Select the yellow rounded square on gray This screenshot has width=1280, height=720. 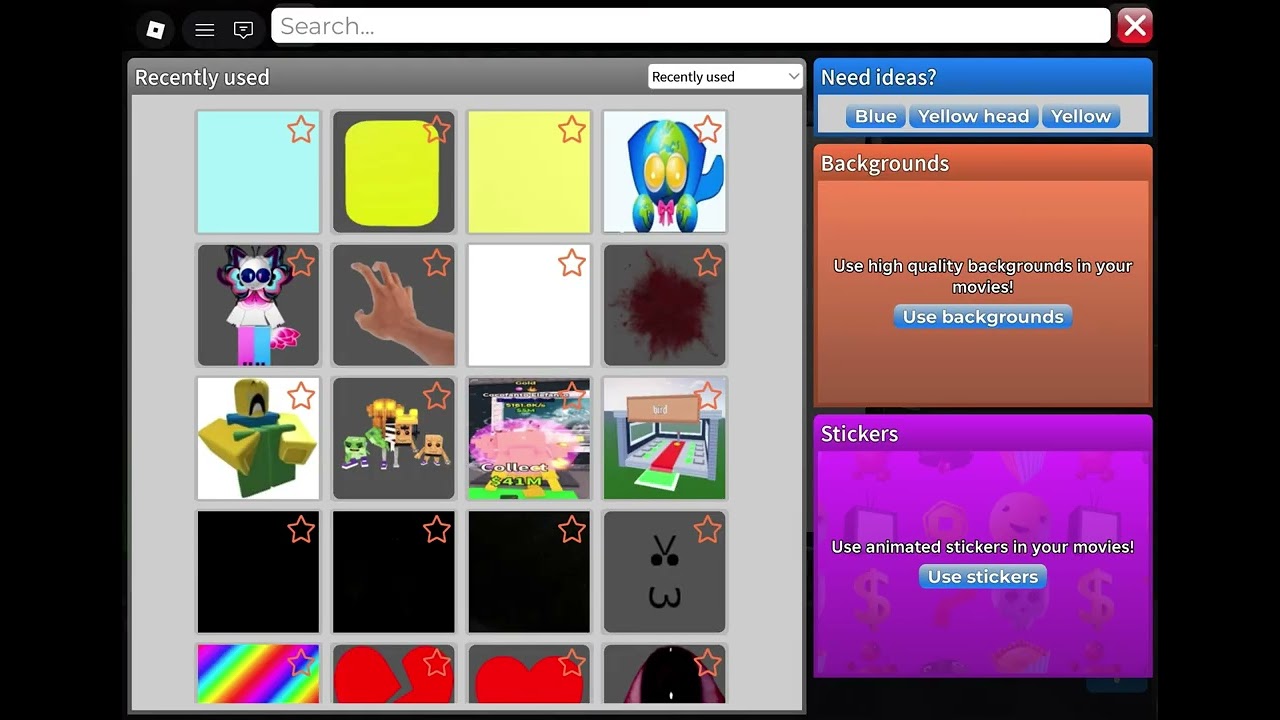(x=393, y=172)
